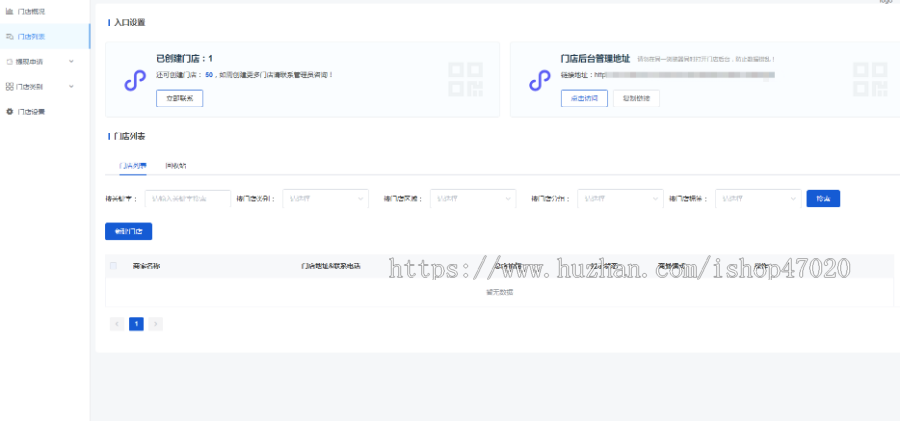This screenshot has width=900, height=421.
Task: Click the next page arrow
Action: [156, 324]
